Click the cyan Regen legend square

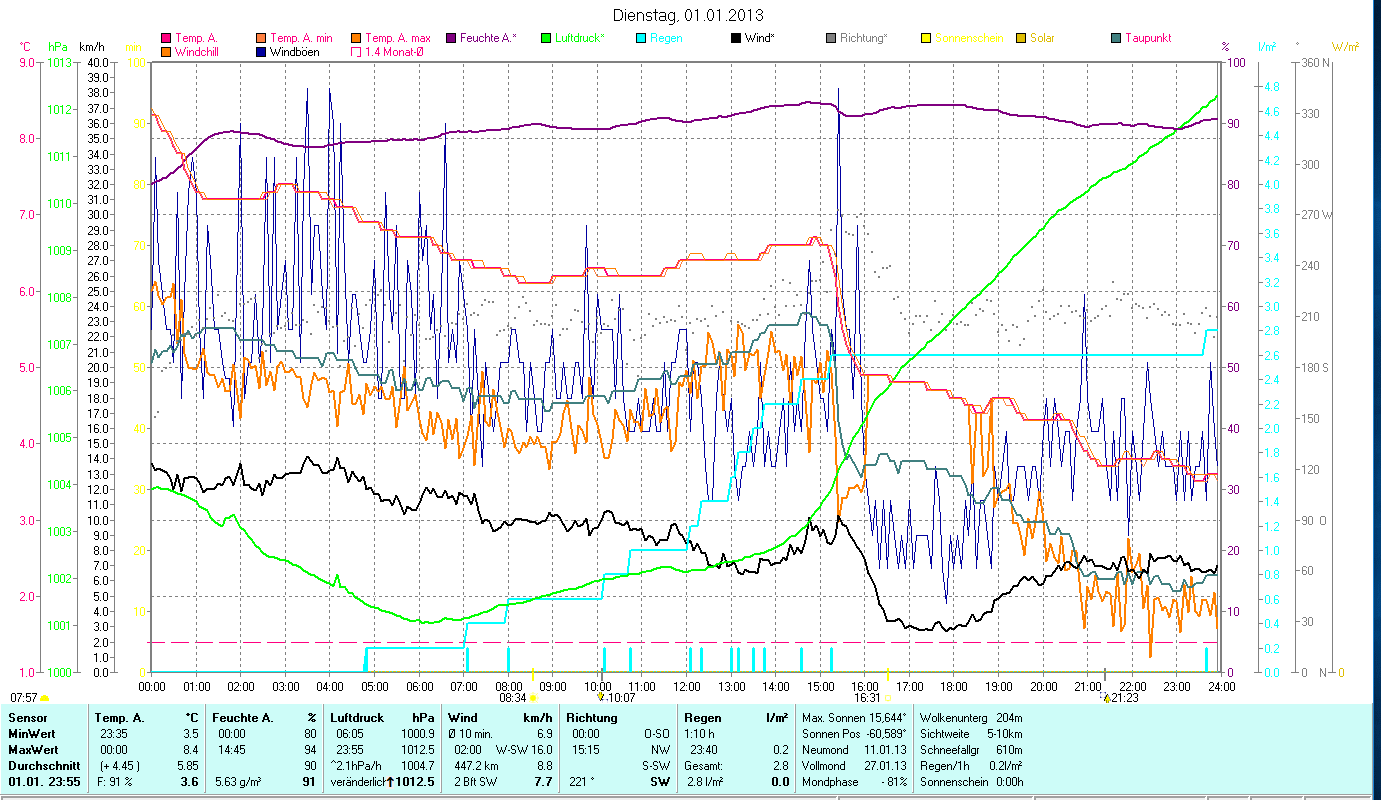pos(641,39)
